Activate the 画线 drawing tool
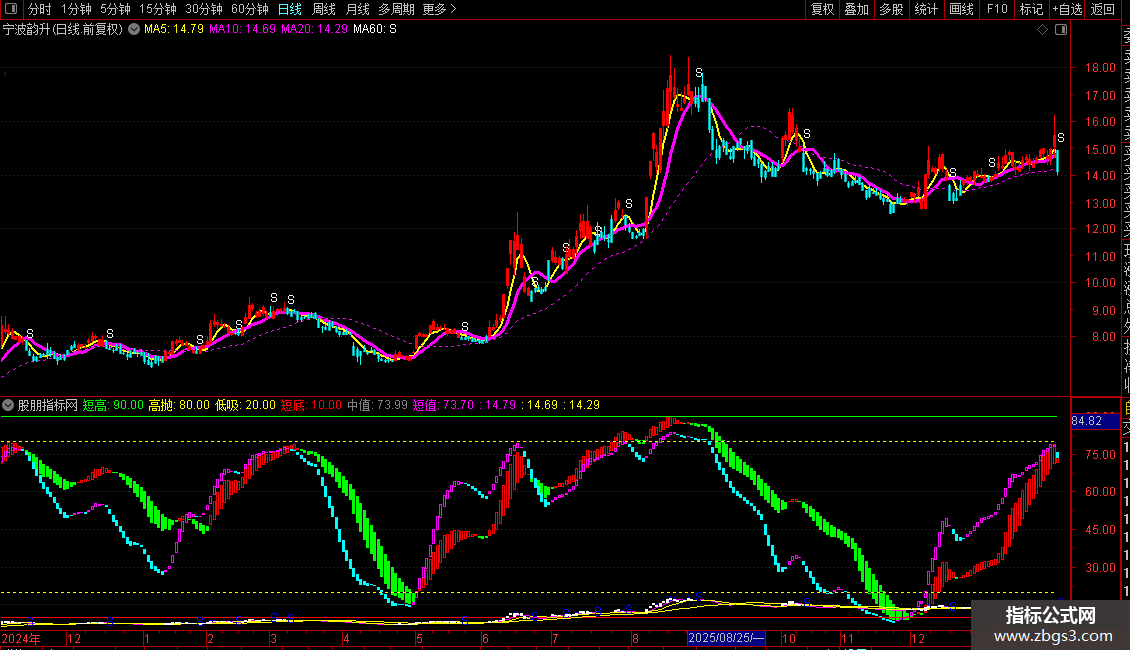This screenshot has width=1130, height=650. pyautogui.click(x=961, y=10)
